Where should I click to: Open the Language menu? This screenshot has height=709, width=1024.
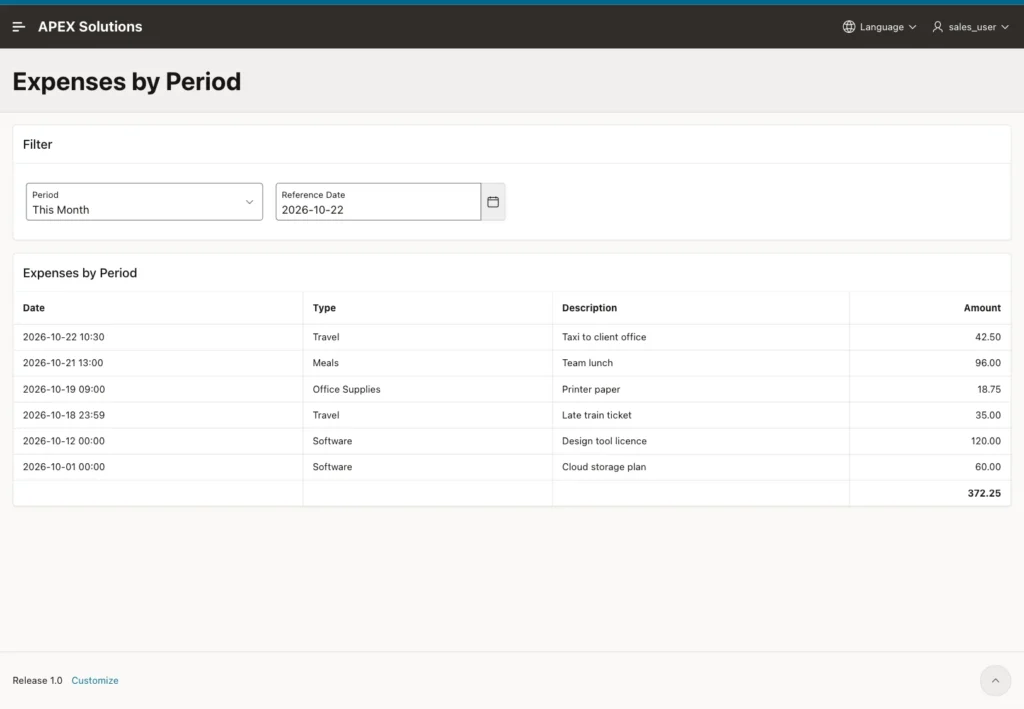(880, 27)
